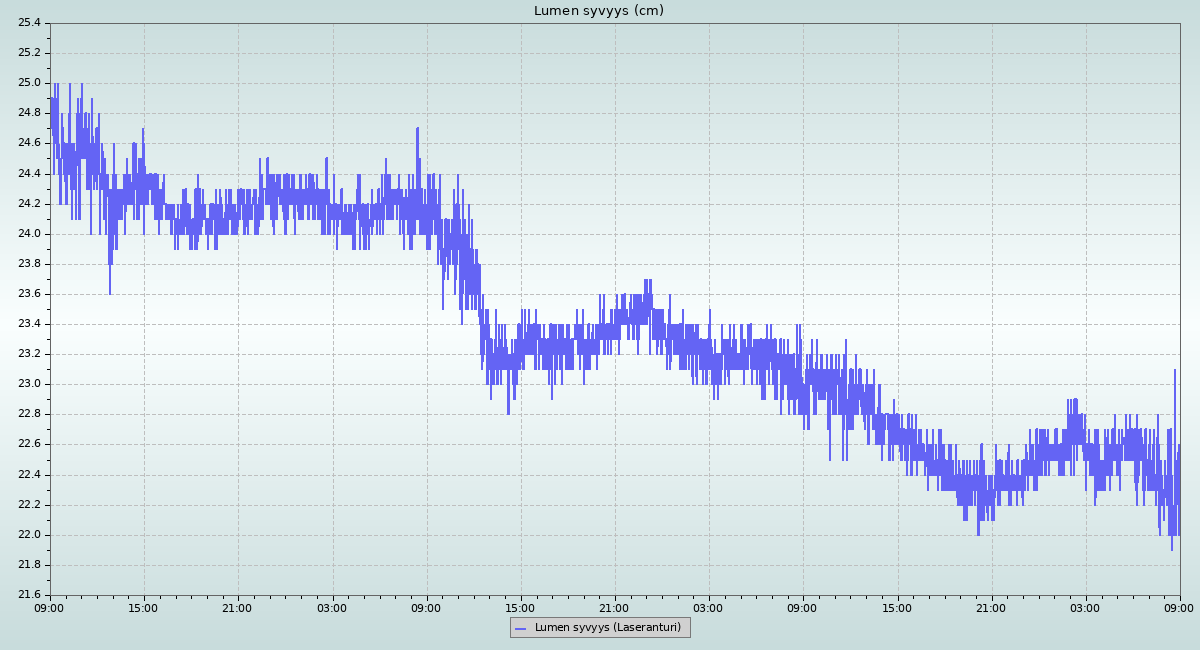The height and width of the screenshot is (650, 1200).
Task: Select the 24.0 y-axis tick label
Action: pyautogui.click(x=29, y=233)
